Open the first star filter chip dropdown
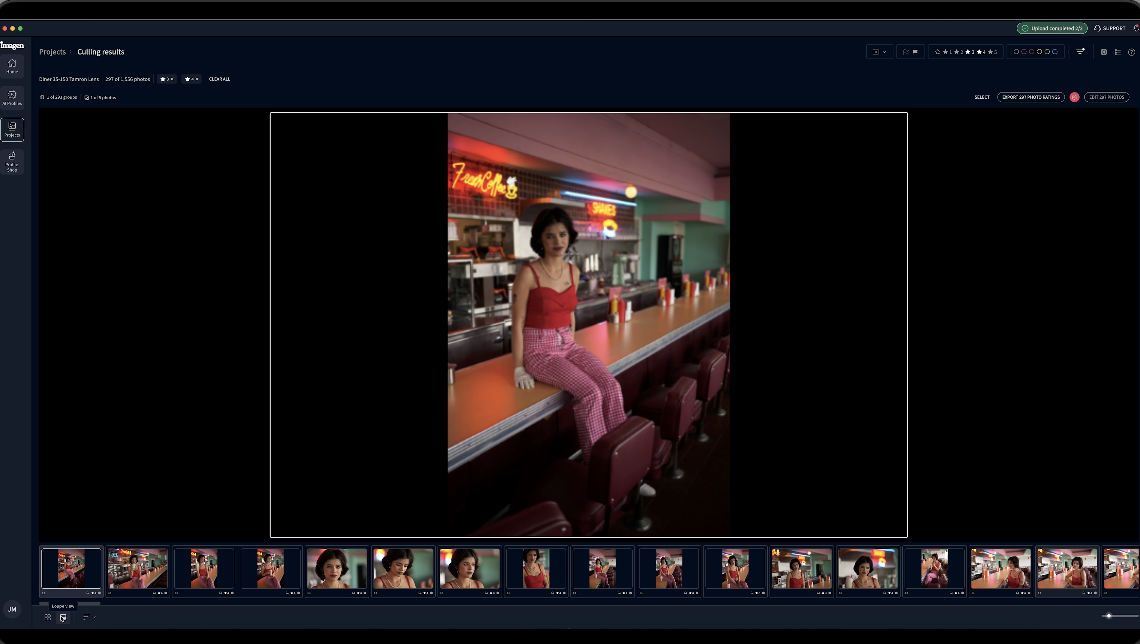This screenshot has width=1140, height=644. click(x=166, y=79)
